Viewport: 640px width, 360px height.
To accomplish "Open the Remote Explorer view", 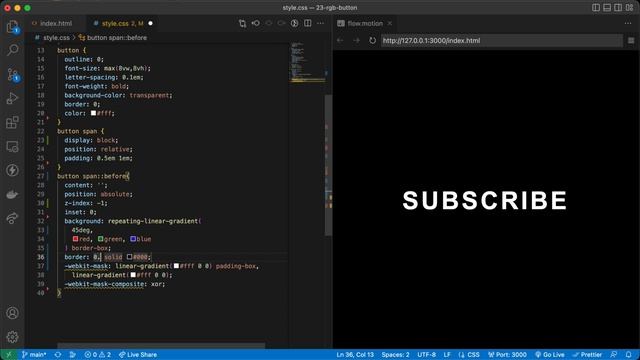I will coord(12,147).
